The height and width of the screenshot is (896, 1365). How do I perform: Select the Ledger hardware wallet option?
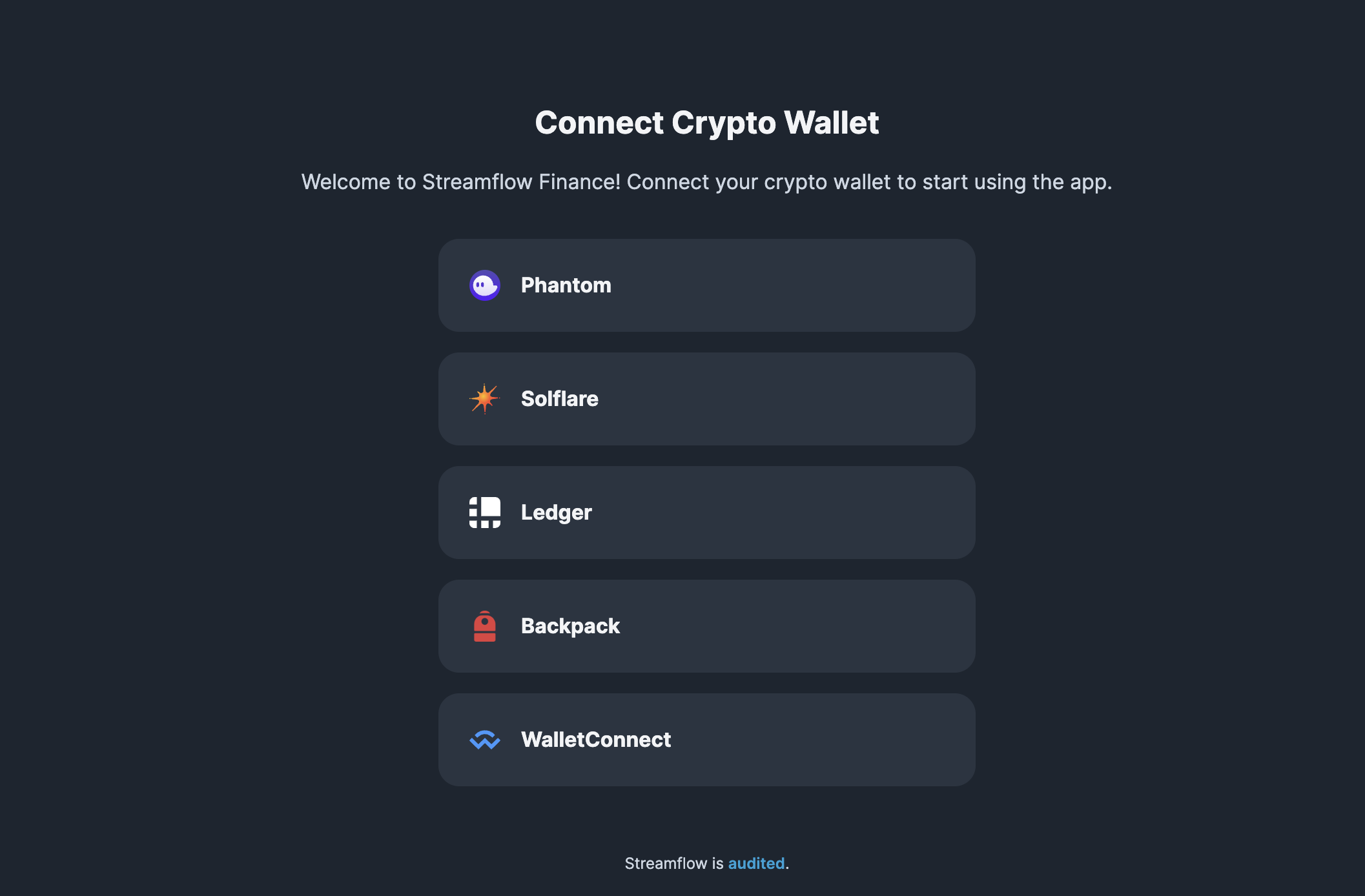click(x=707, y=513)
